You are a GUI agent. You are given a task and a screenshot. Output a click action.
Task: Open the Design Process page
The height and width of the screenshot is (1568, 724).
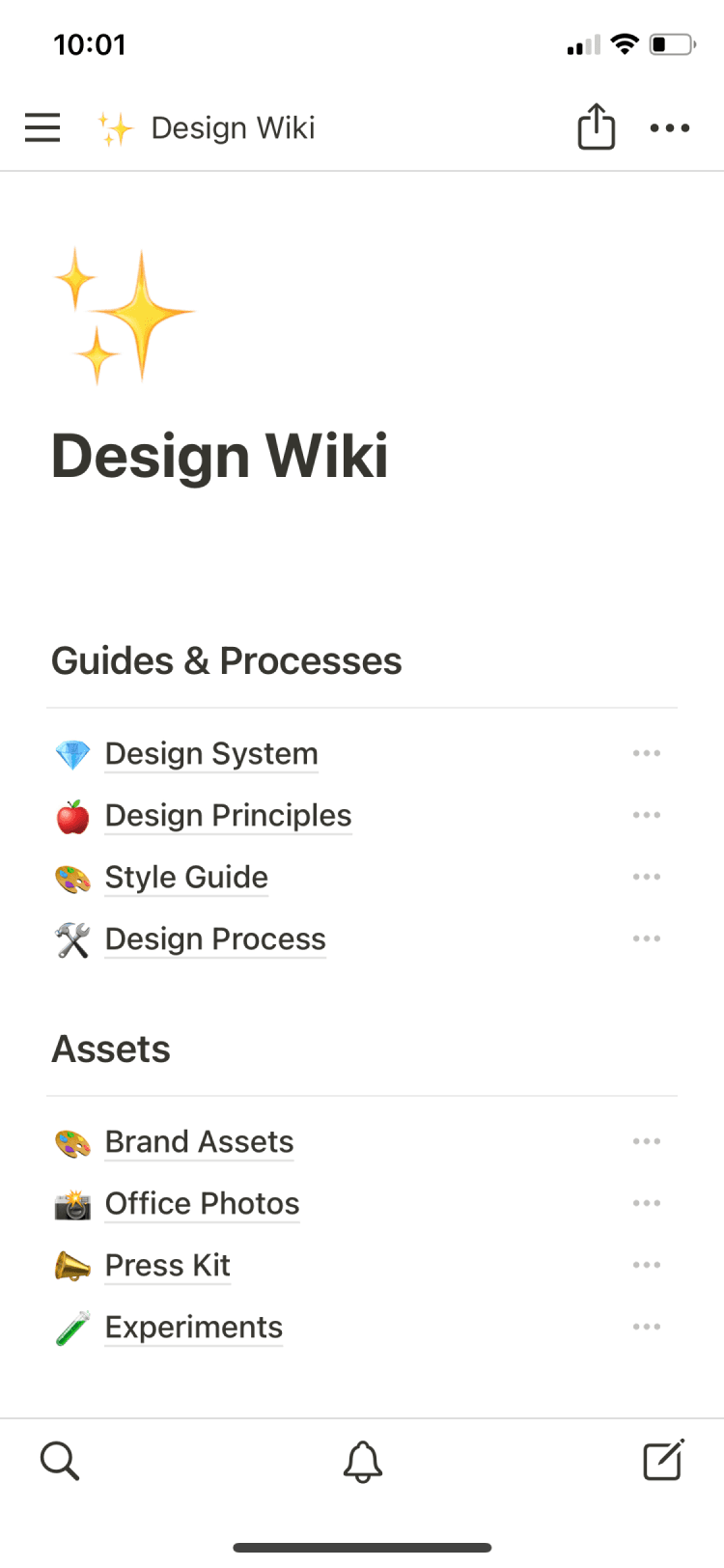[x=214, y=938]
